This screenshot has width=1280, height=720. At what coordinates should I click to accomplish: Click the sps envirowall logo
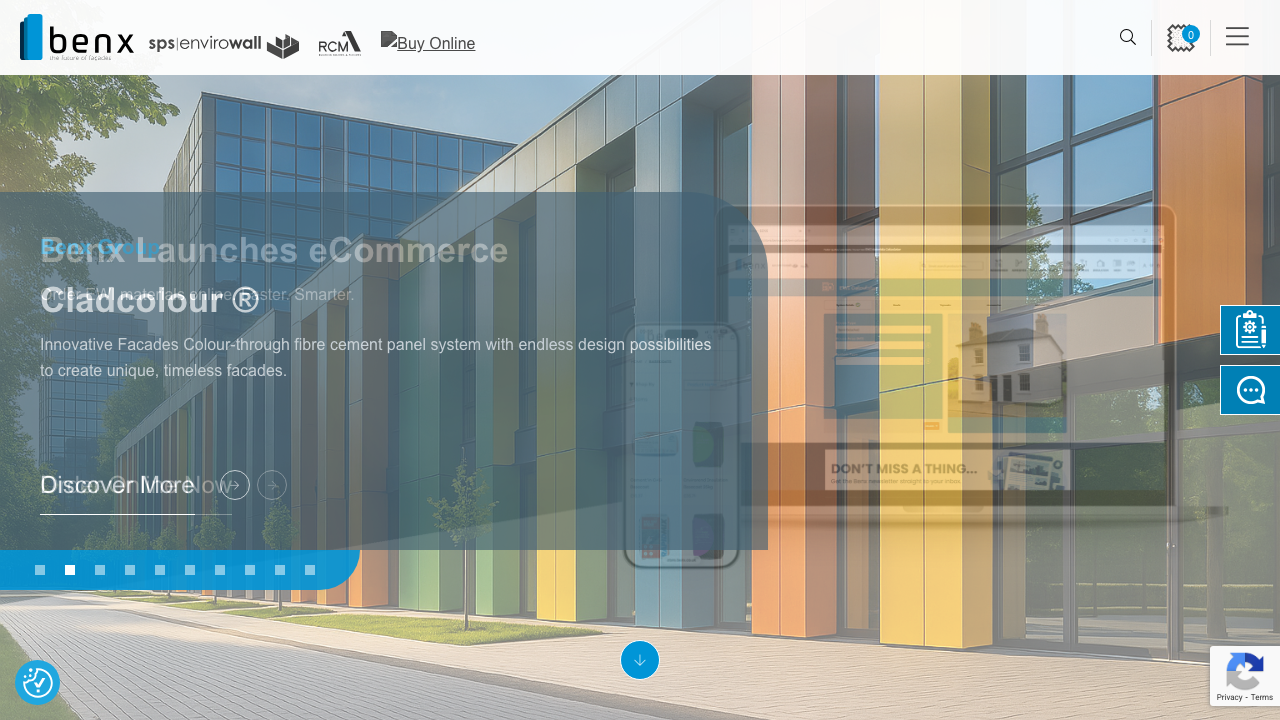(x=224, y=44)
